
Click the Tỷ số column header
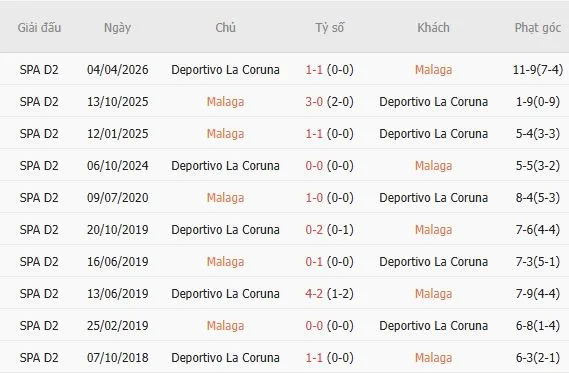coord(329,28)
